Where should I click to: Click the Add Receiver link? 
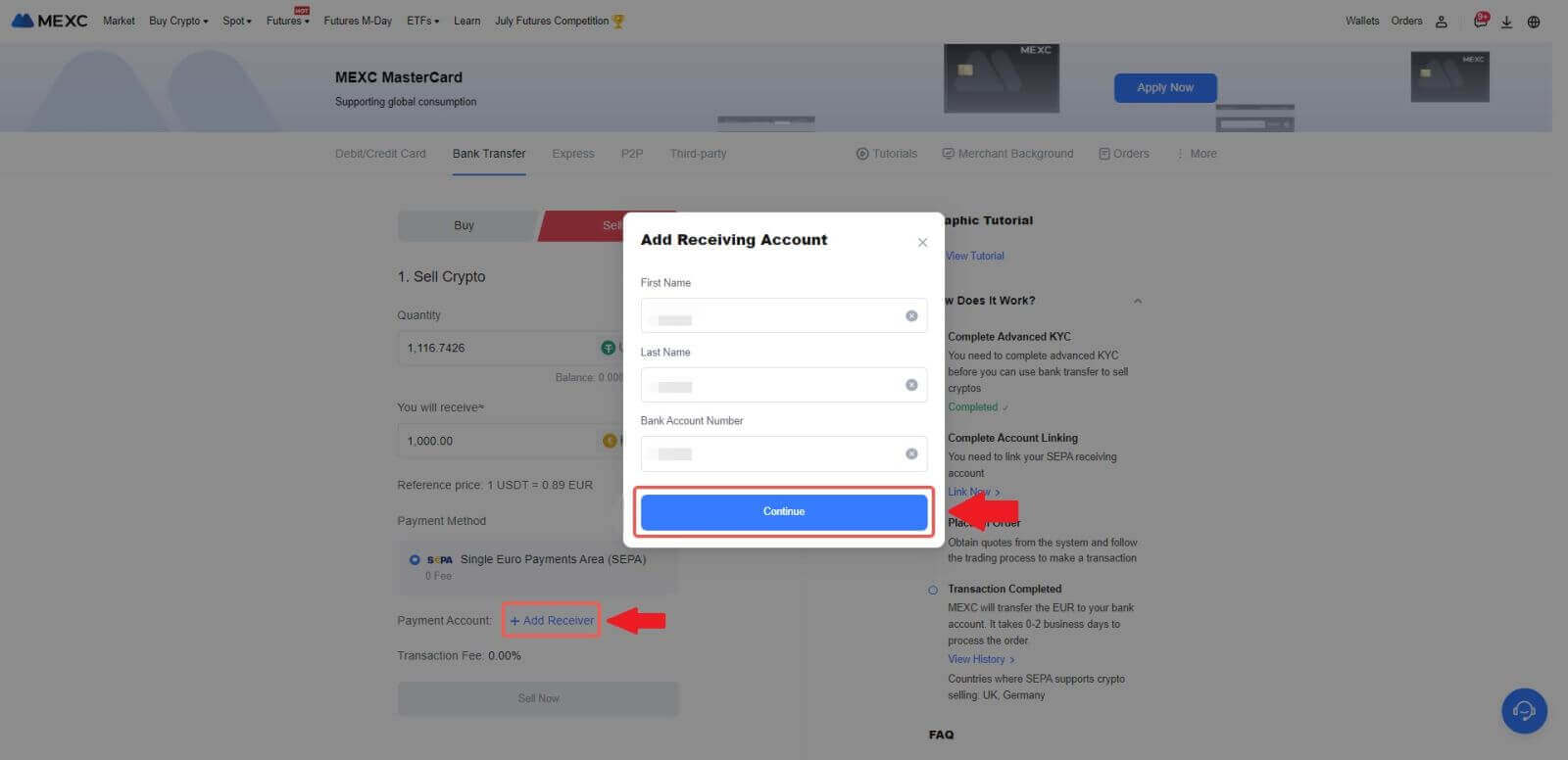click(552, 620)
